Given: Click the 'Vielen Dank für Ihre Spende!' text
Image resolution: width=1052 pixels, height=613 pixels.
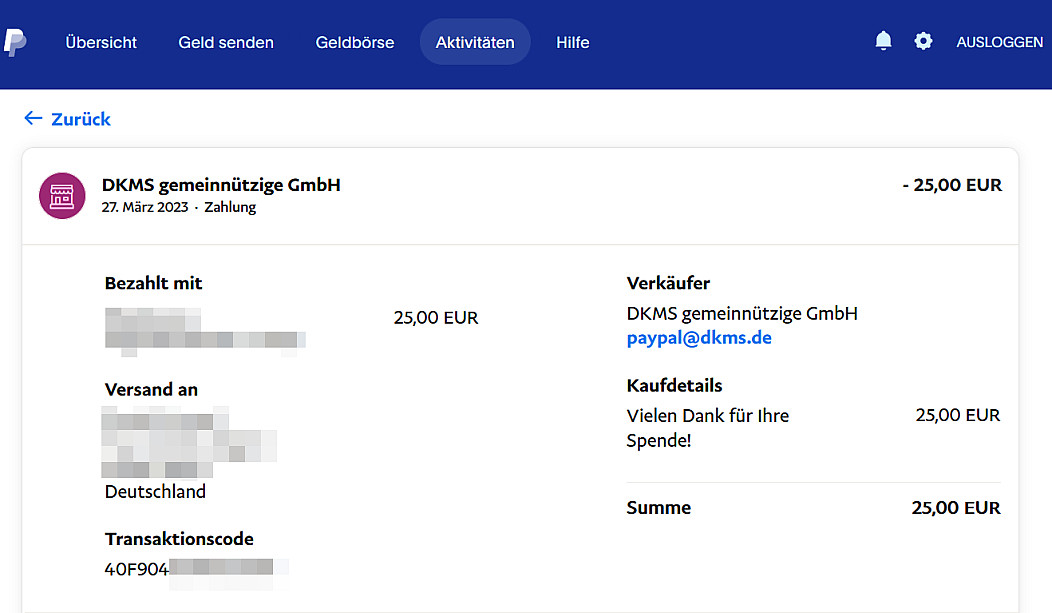Looking at the screenshot, I should pos(707,427).
